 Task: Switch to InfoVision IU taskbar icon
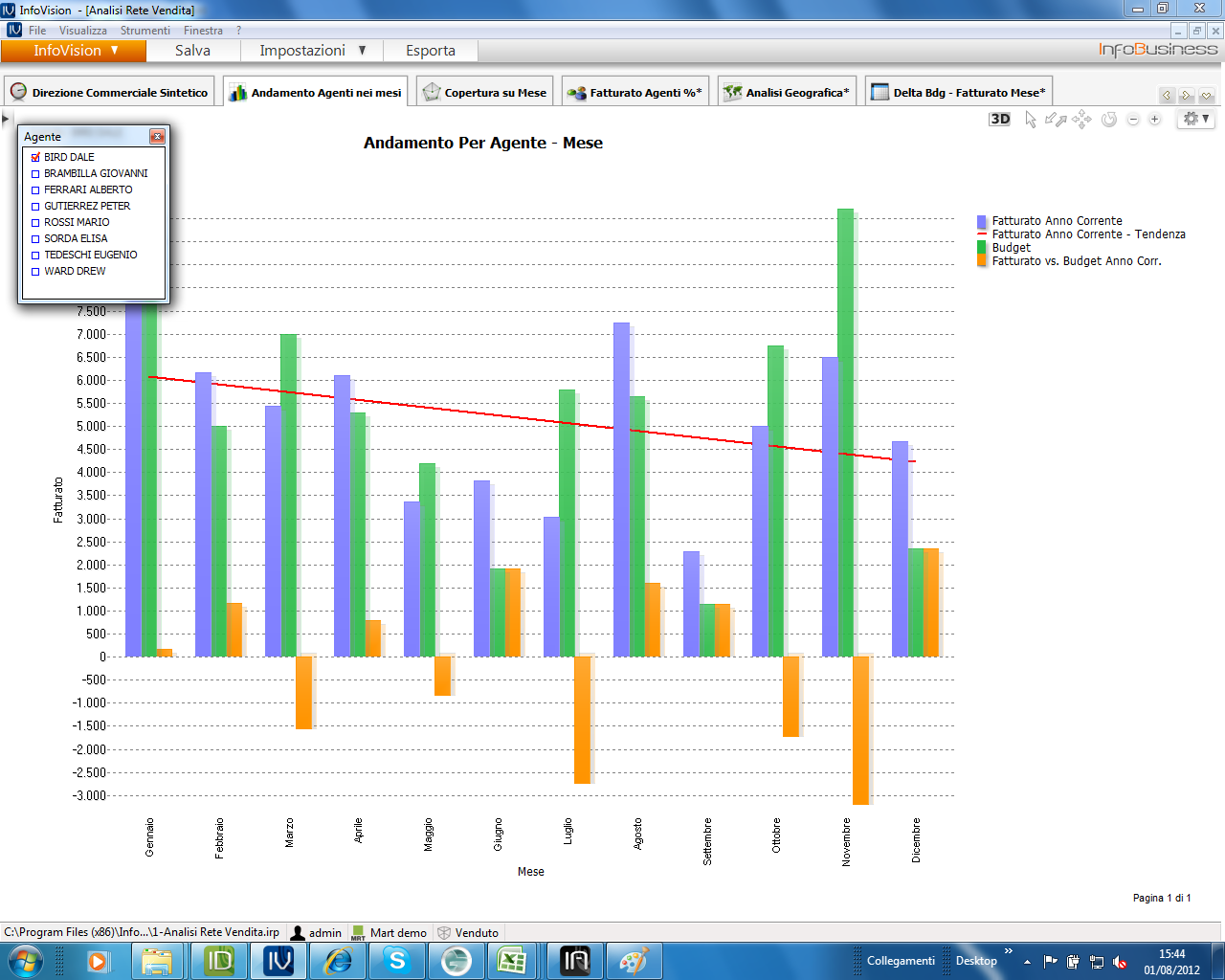point(278,961)
